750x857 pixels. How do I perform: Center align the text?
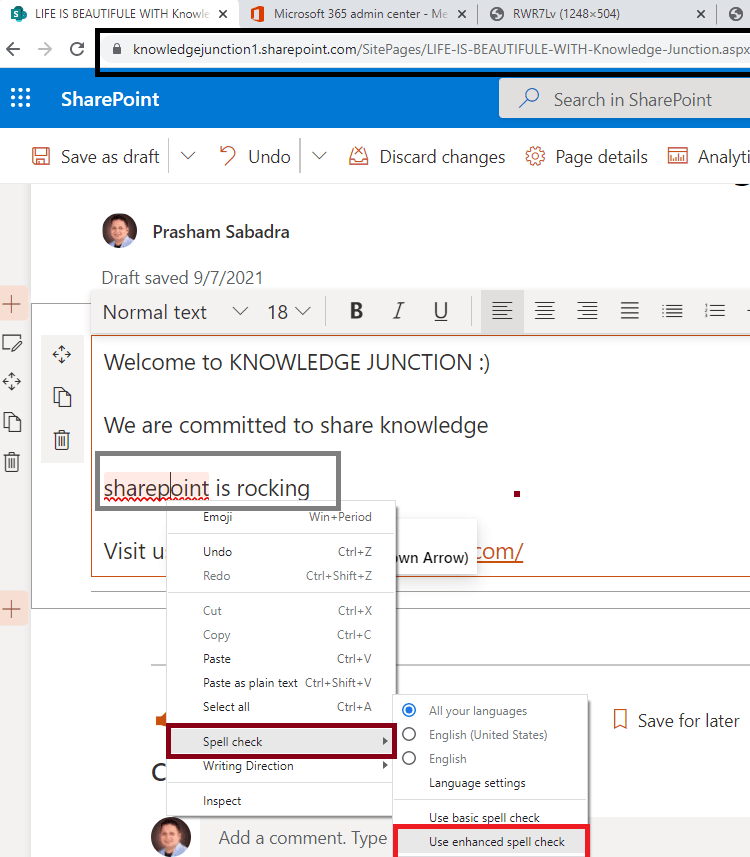click(544, 312)
